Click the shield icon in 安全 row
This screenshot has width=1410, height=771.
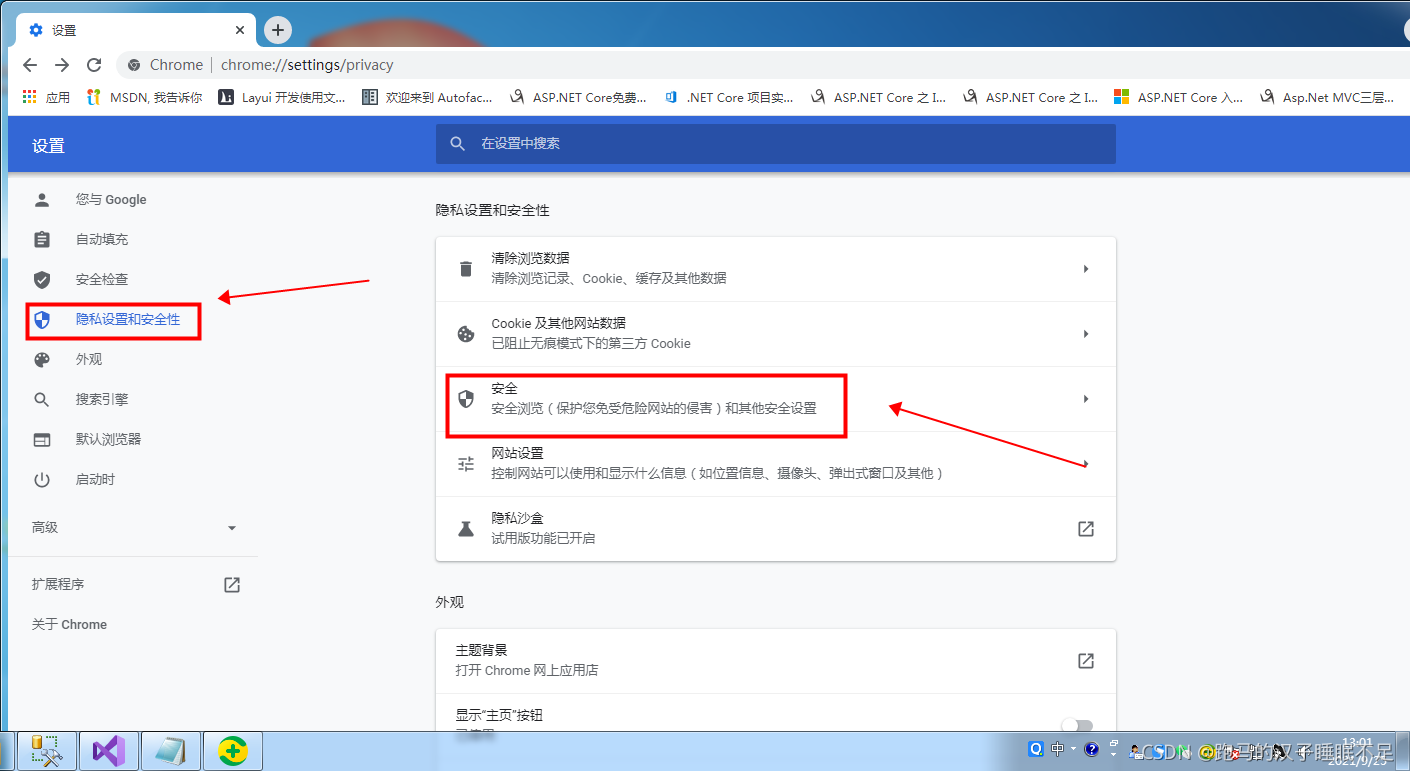[466, 399]
